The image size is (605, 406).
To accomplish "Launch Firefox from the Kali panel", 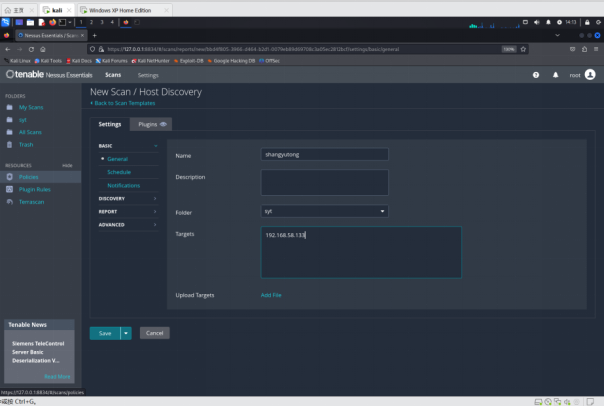I will coord(52,22).
